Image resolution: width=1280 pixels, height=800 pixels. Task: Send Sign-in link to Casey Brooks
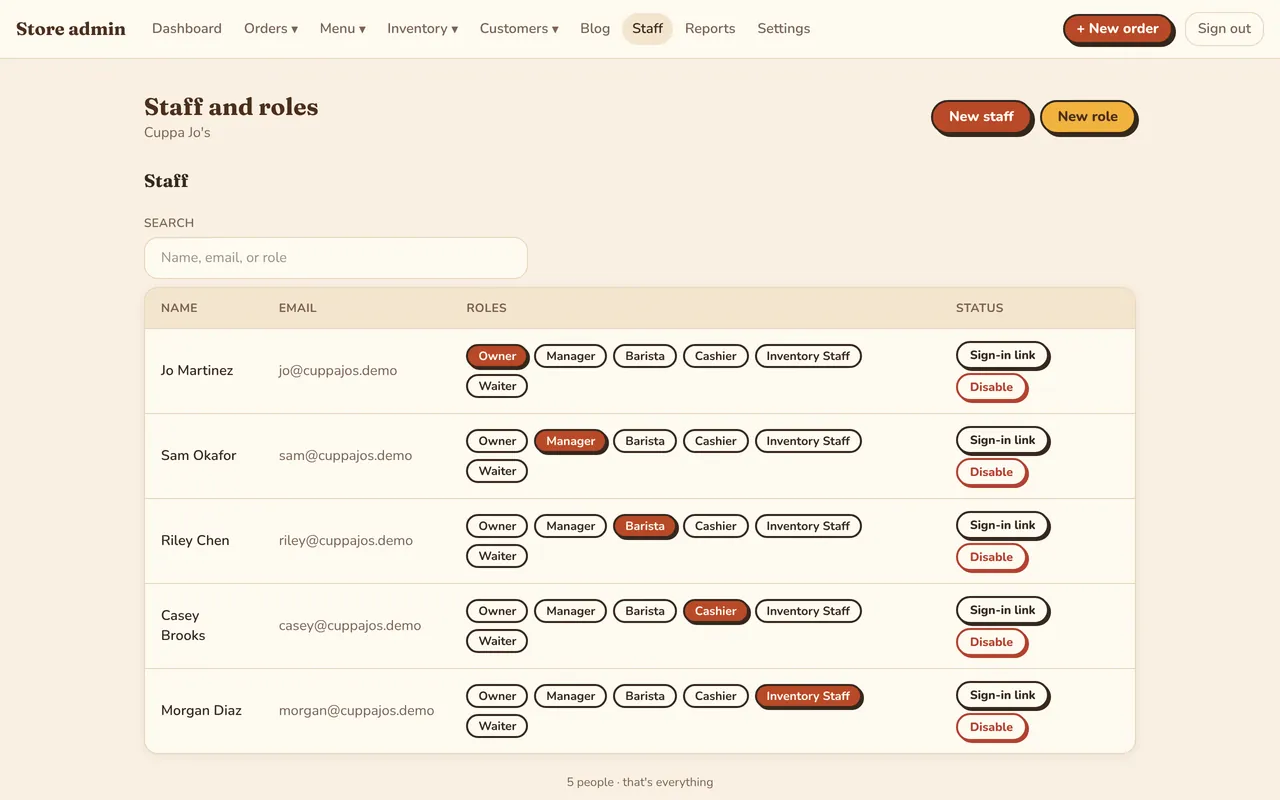(1003, 610)
